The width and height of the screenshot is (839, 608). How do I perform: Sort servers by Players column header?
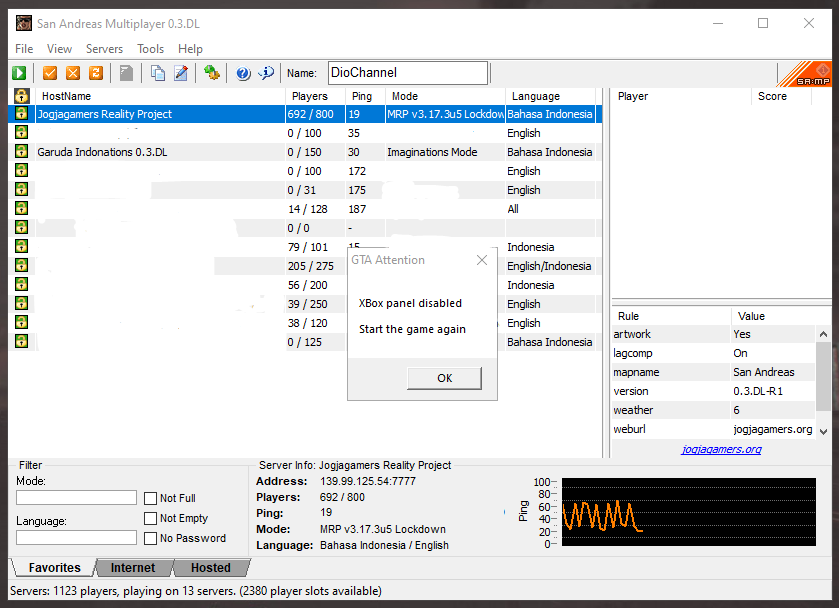[315, 96]
